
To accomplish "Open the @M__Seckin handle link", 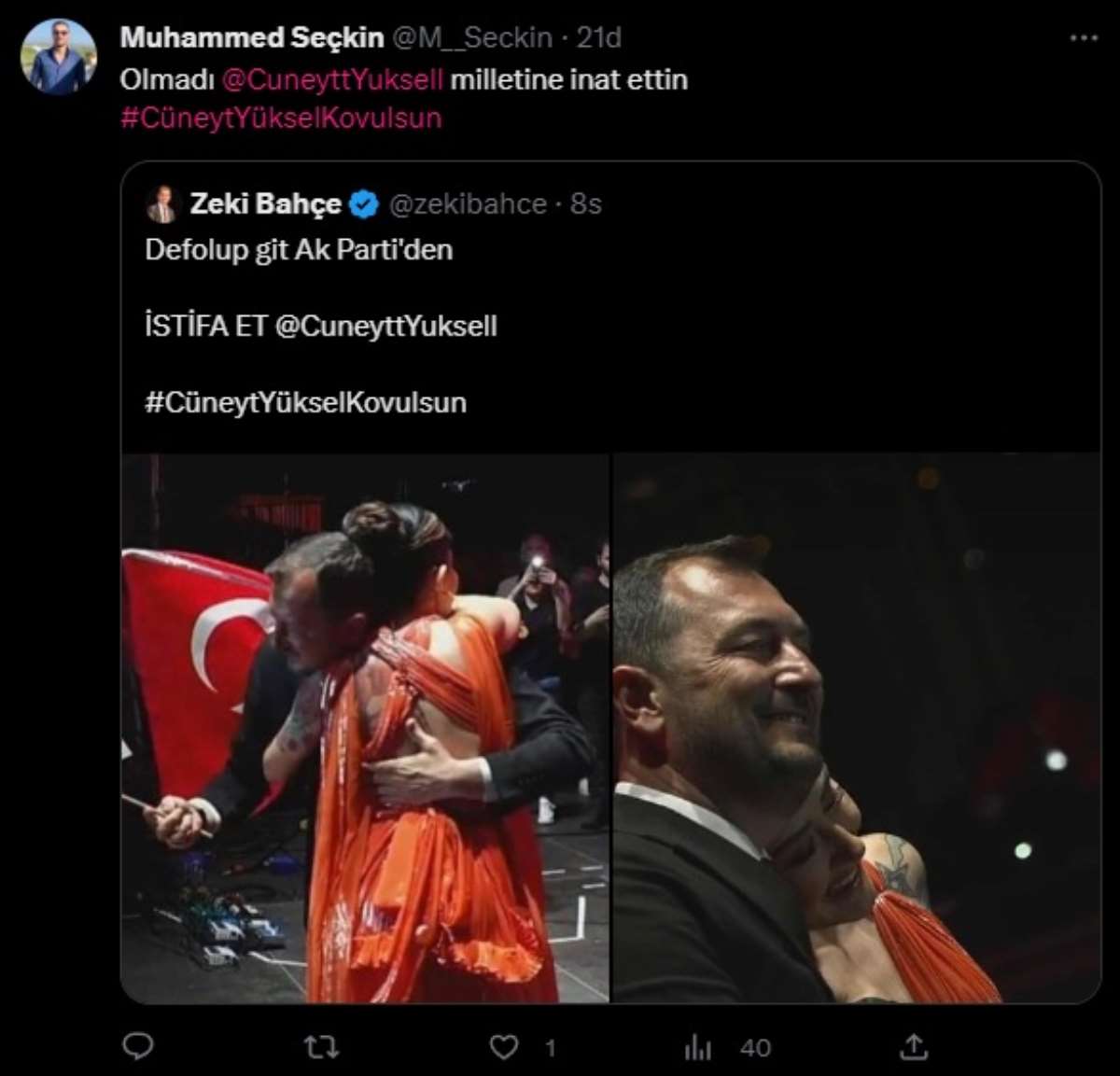I will click(x=472, y=37).
